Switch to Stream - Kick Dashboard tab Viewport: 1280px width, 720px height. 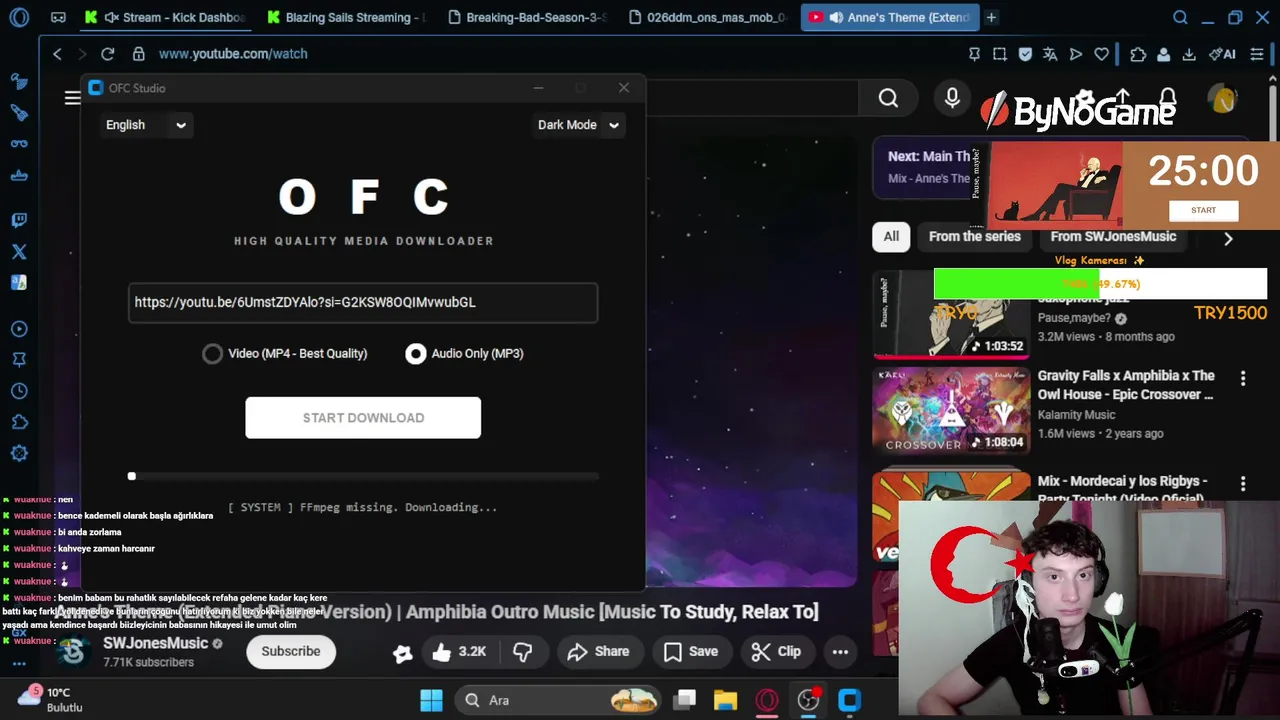(x=165, y=17)
